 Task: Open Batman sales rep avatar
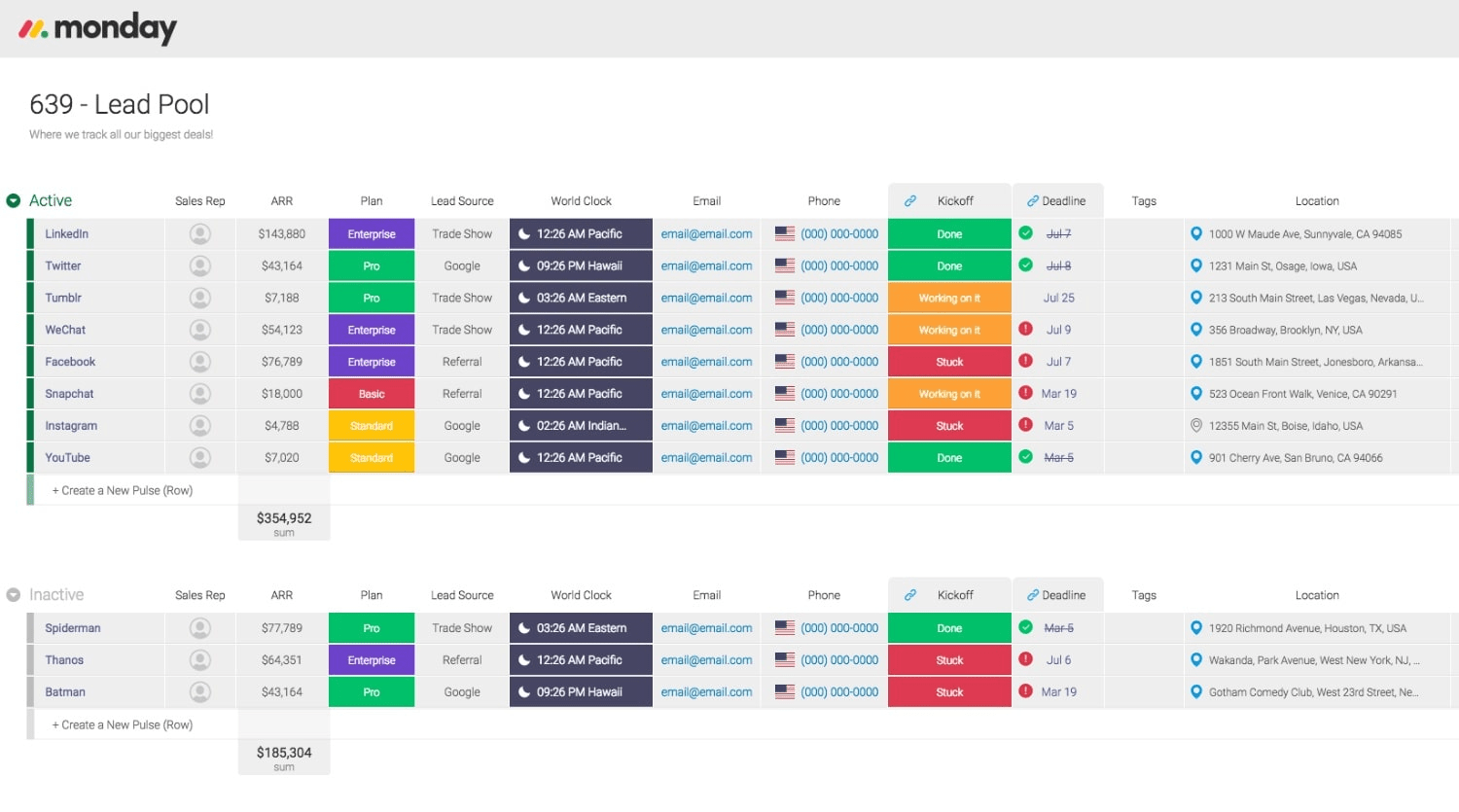pos(200,692)
